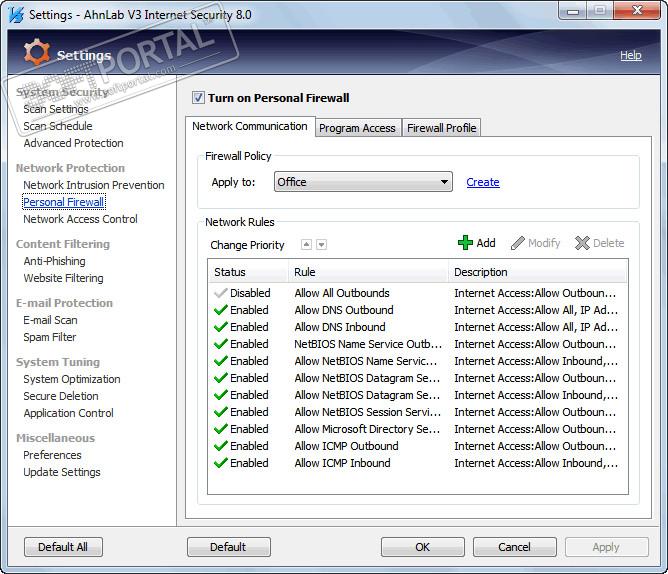Select Personal Firewall in sidebar
The width and height of the screenshot is (668, 574).
click(x=64, y=202)
